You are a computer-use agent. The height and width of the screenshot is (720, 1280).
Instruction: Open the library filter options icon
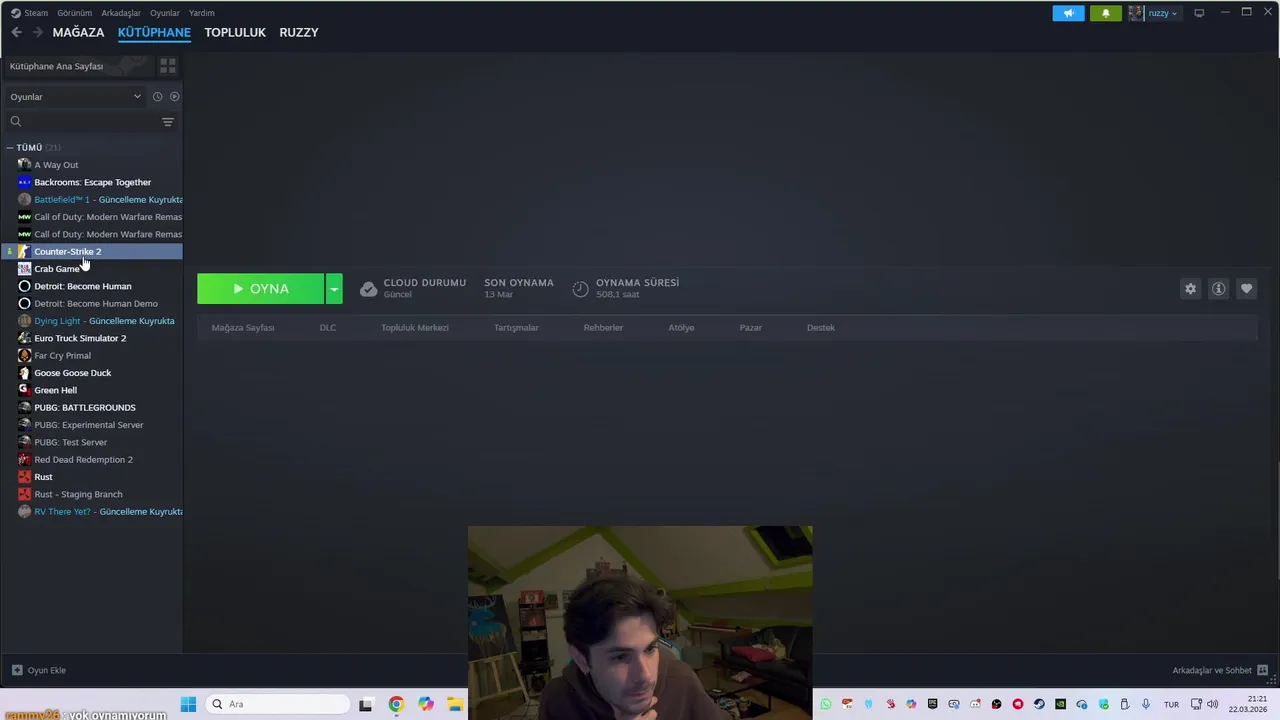point(168,121)
